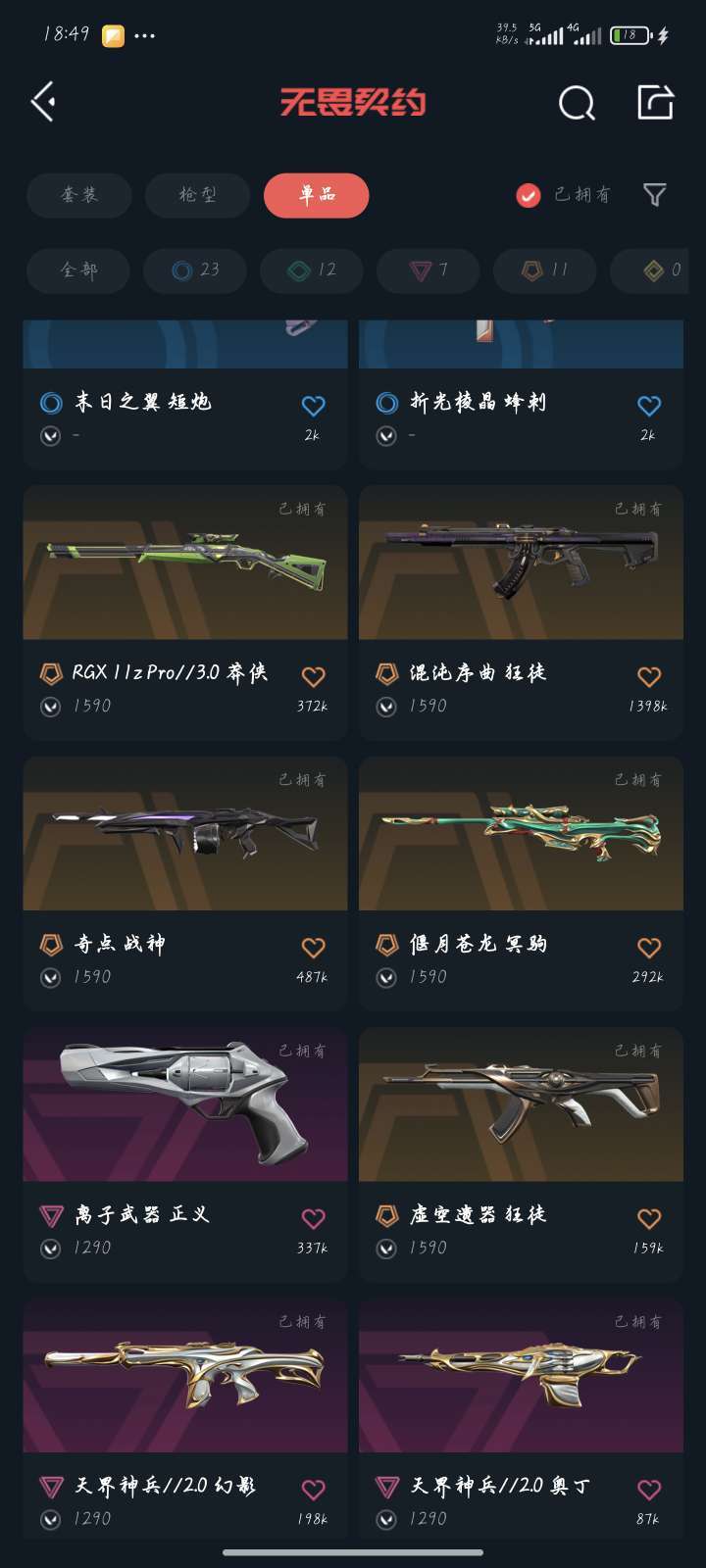The width and height of the screenshot is (706, 1568).
Task: Tap heart on 天界神兵//2.0 奥丁
Action: pyautogui.click(x=649, y=1490)
